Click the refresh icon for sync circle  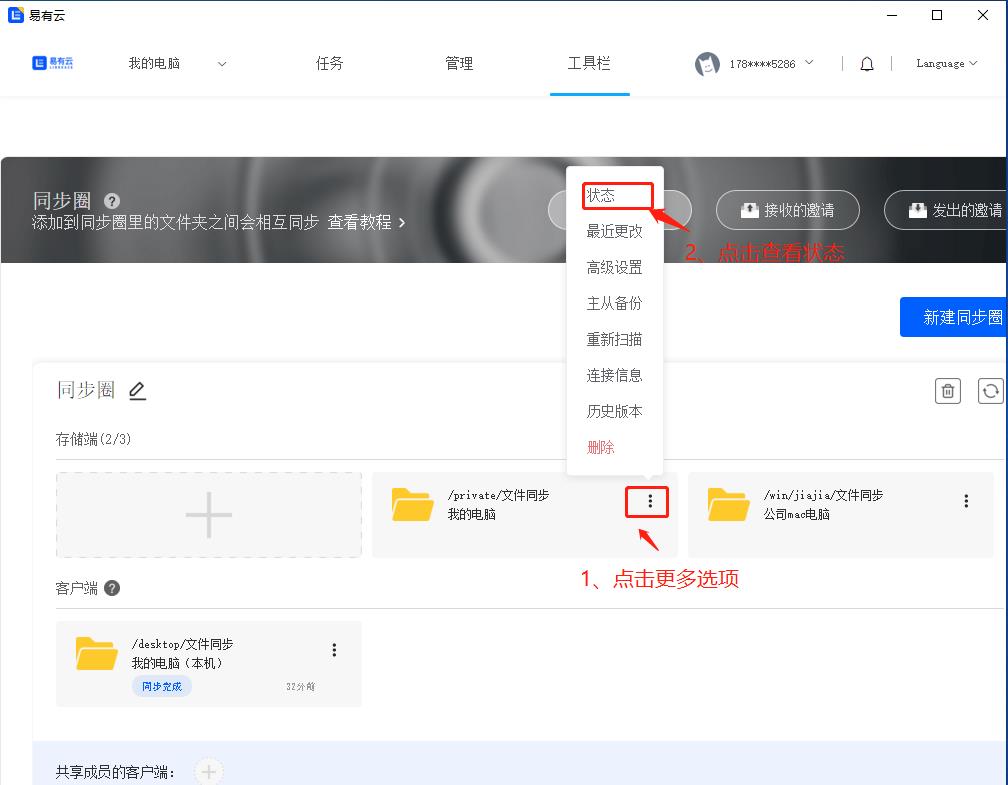coord(991,391)
